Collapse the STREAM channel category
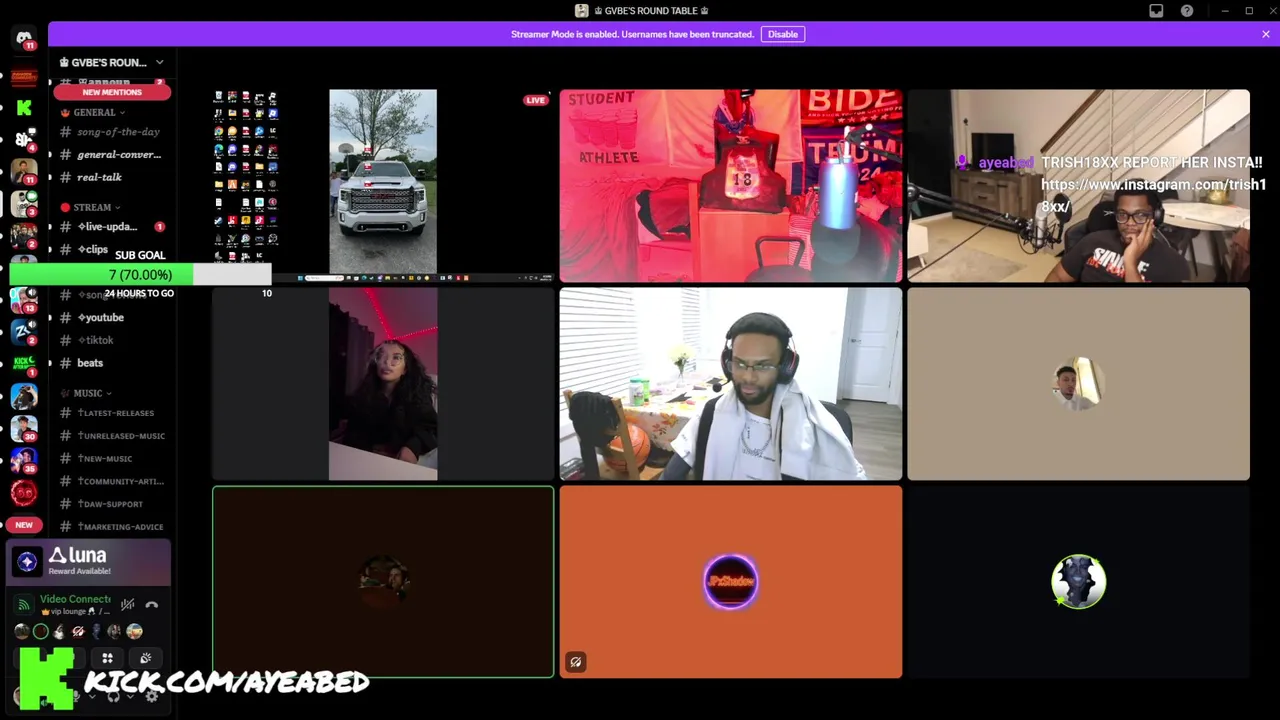The height and width of the screenshot is (720, 1280). pyautogui.click(x=90, y=208)
